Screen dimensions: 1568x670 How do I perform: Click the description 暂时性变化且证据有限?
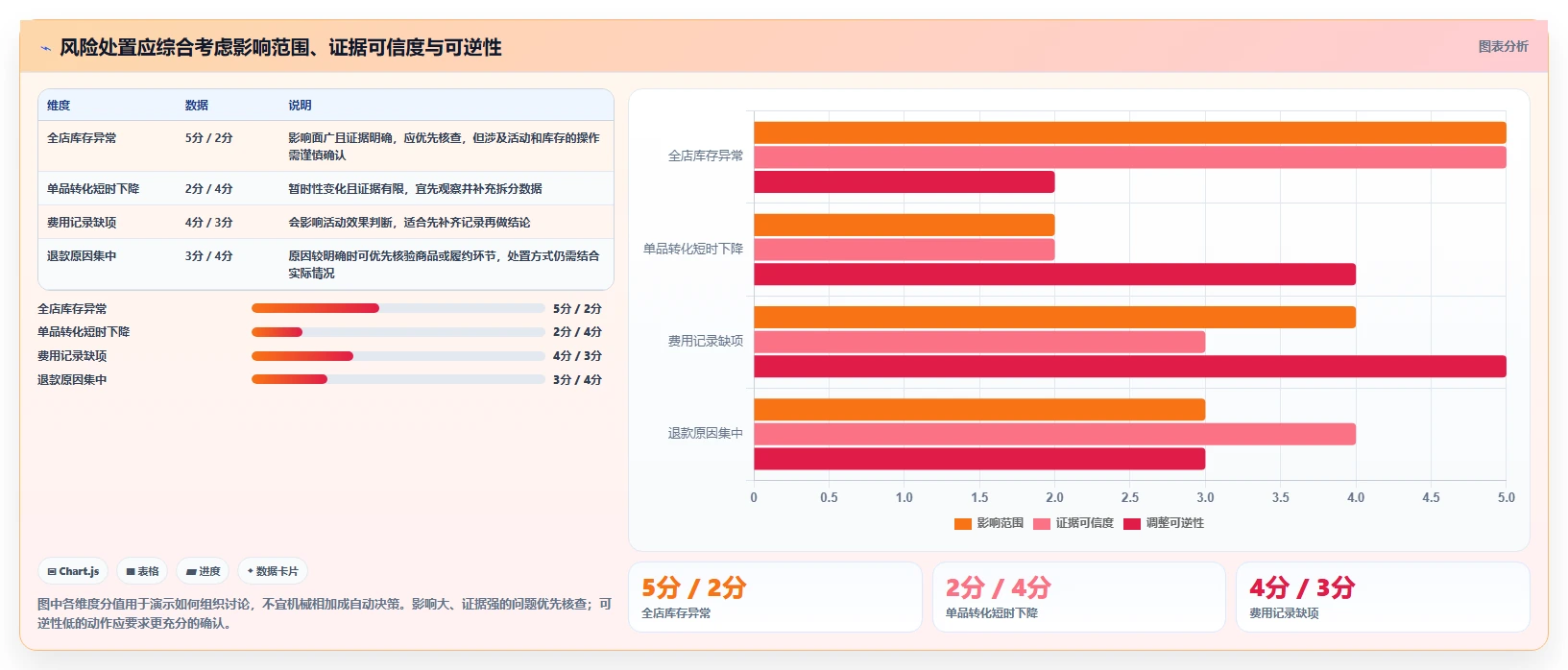click(x=416, y=189)
